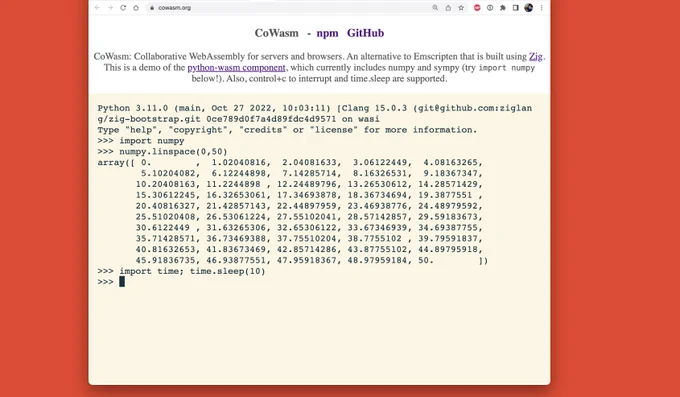The width and height of the screenshot is (680, 397).
Task: Open the Extensions puzzle menu
Action: point(503,8)
